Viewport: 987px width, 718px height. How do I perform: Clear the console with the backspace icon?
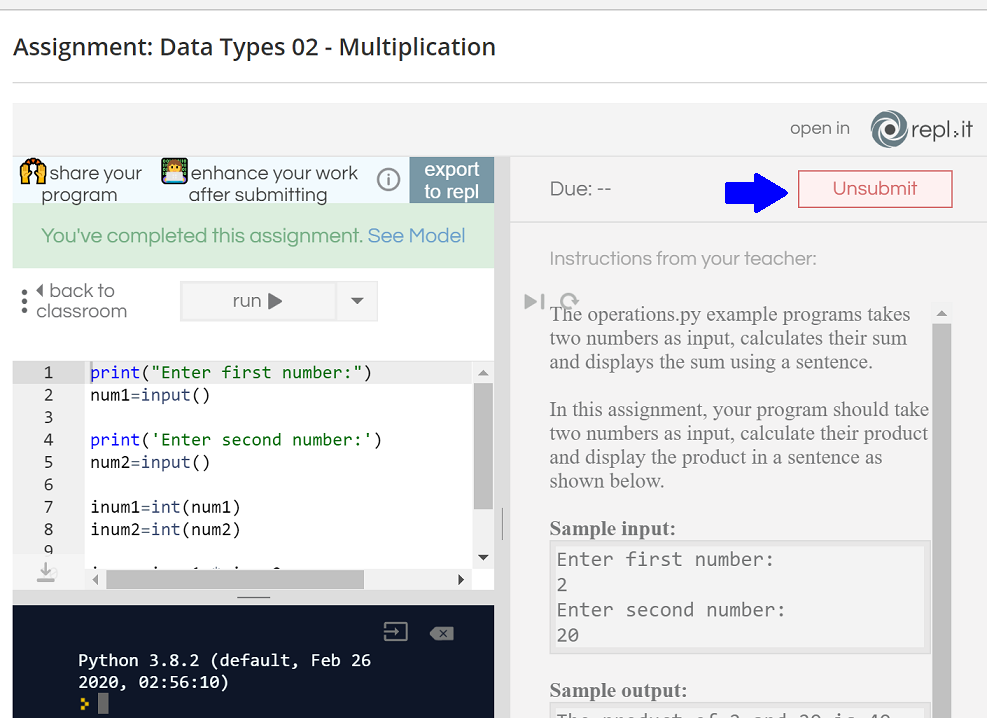[x=441, y=633]
